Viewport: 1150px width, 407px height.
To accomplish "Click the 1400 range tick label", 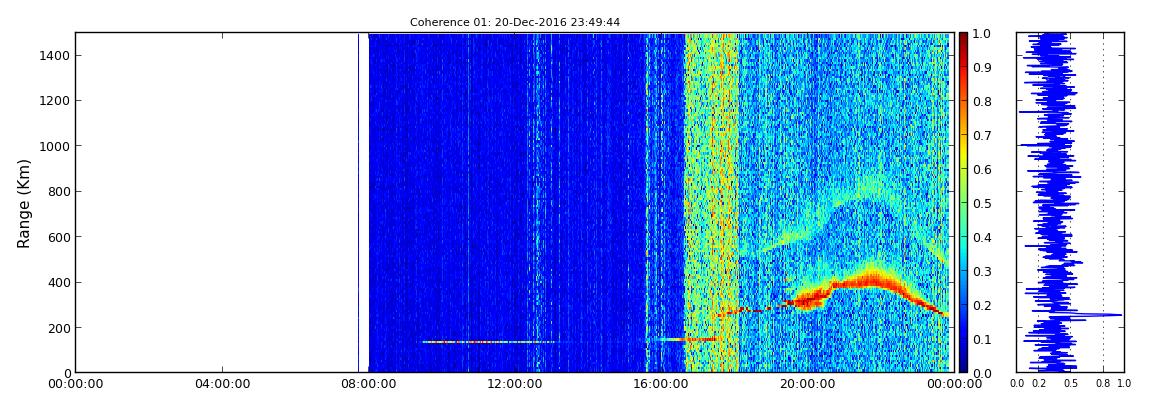I will click(53, 55).
